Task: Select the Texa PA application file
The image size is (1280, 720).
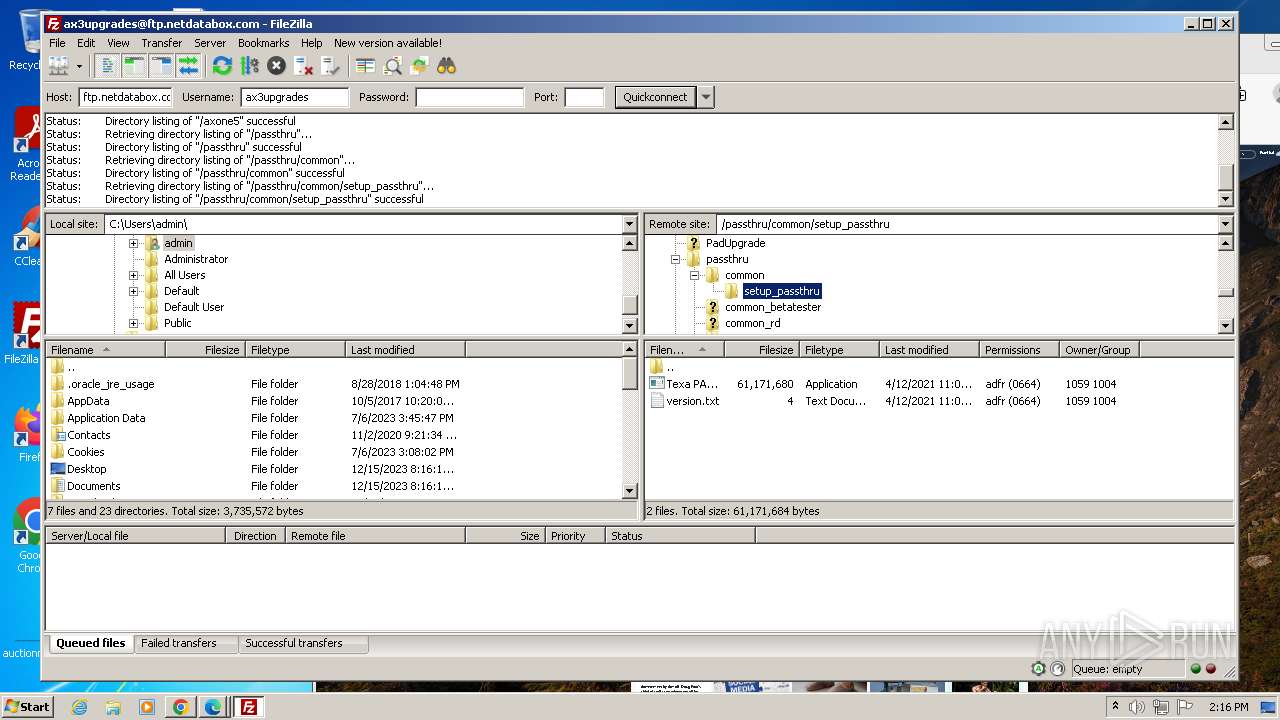Action: coord(692,384)
